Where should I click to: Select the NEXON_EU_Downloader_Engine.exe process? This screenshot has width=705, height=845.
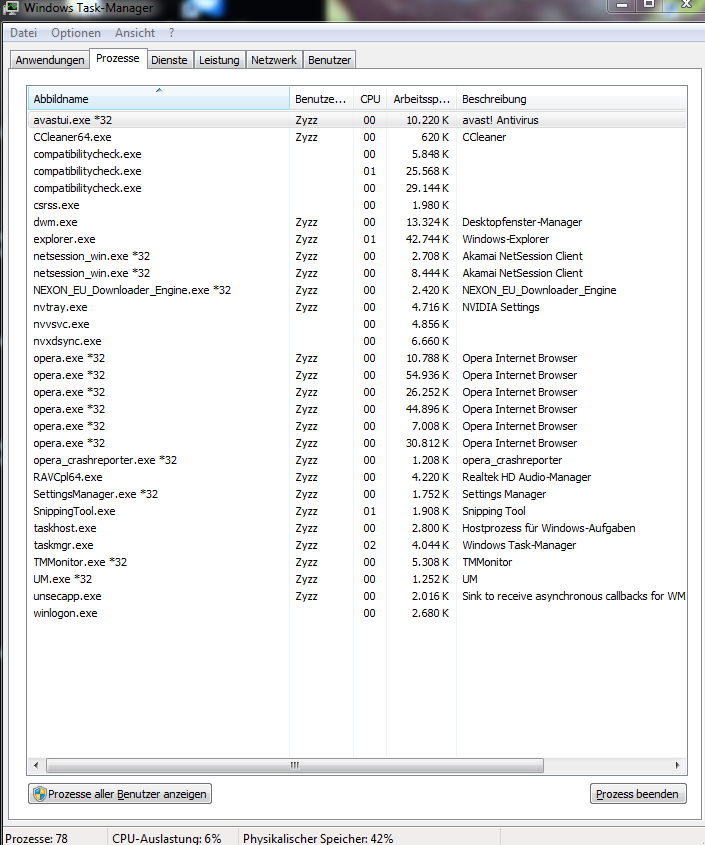coord(357,290)
